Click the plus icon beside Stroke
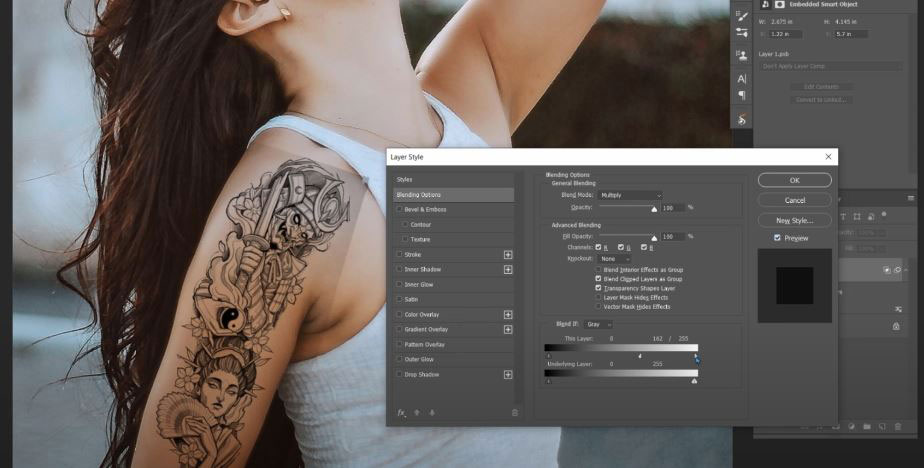This screenshot has width=924, height=468. click(x=508, y=255)
